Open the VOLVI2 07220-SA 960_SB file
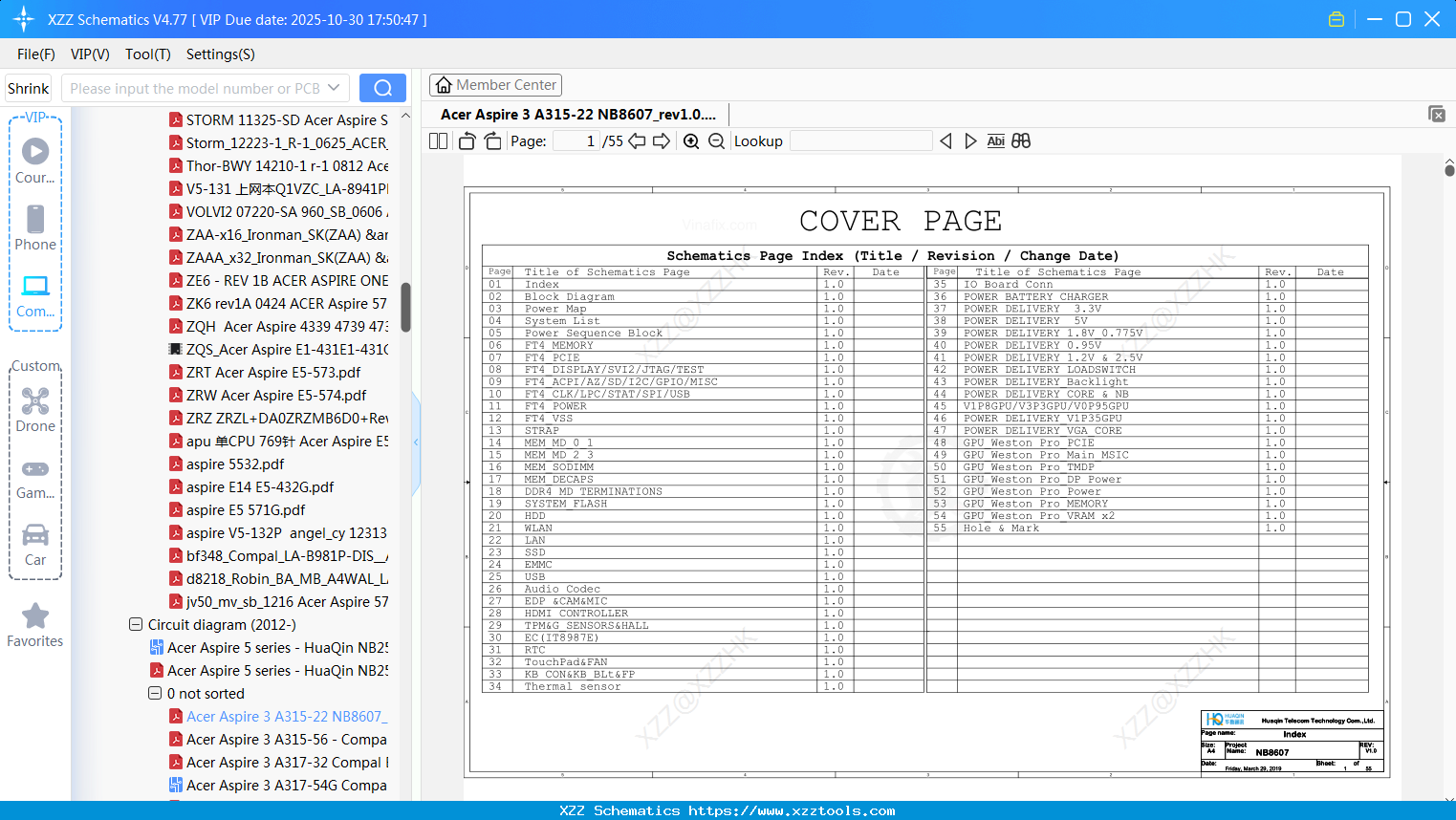1456x820 pixels. (279, 211)
